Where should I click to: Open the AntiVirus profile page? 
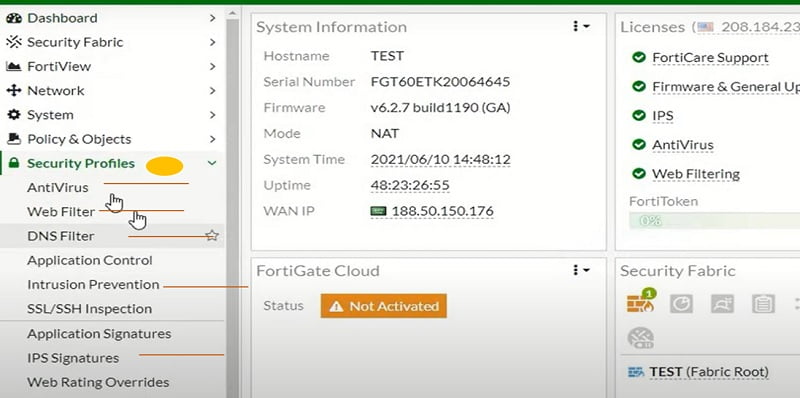pyautogui.click(x=58, y=187)
